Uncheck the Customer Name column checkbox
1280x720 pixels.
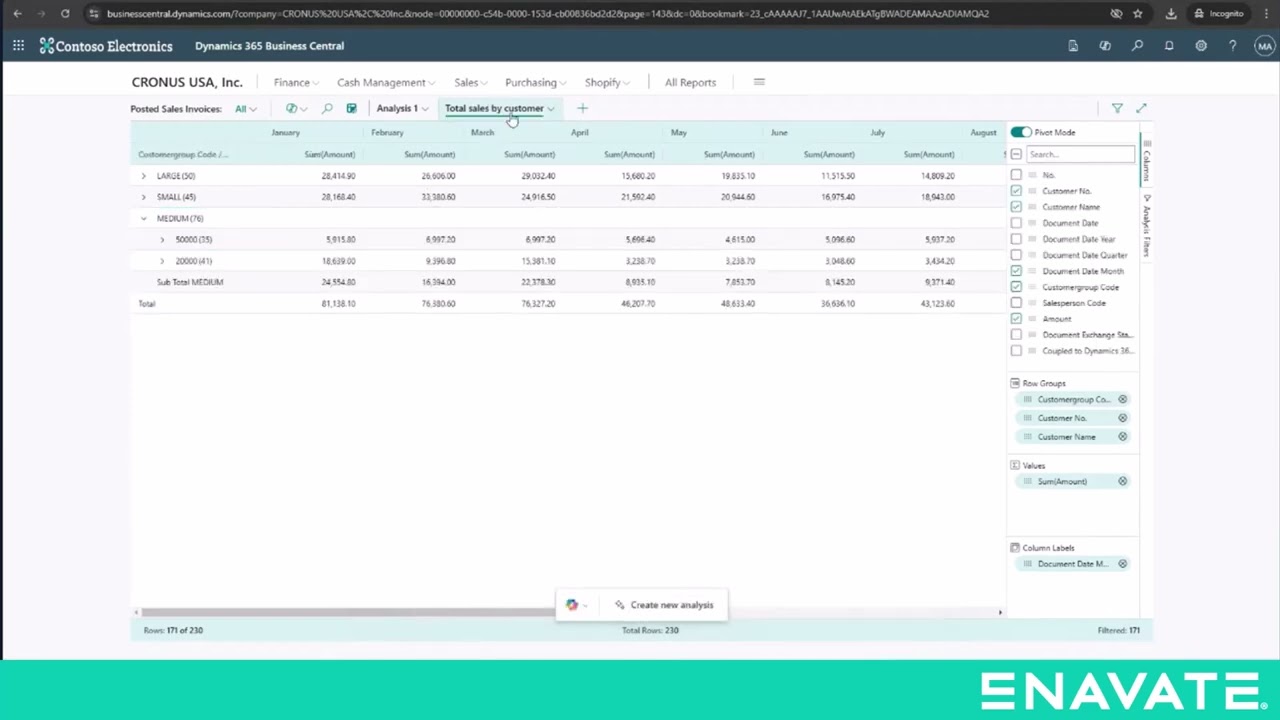tap(1016, 207)
